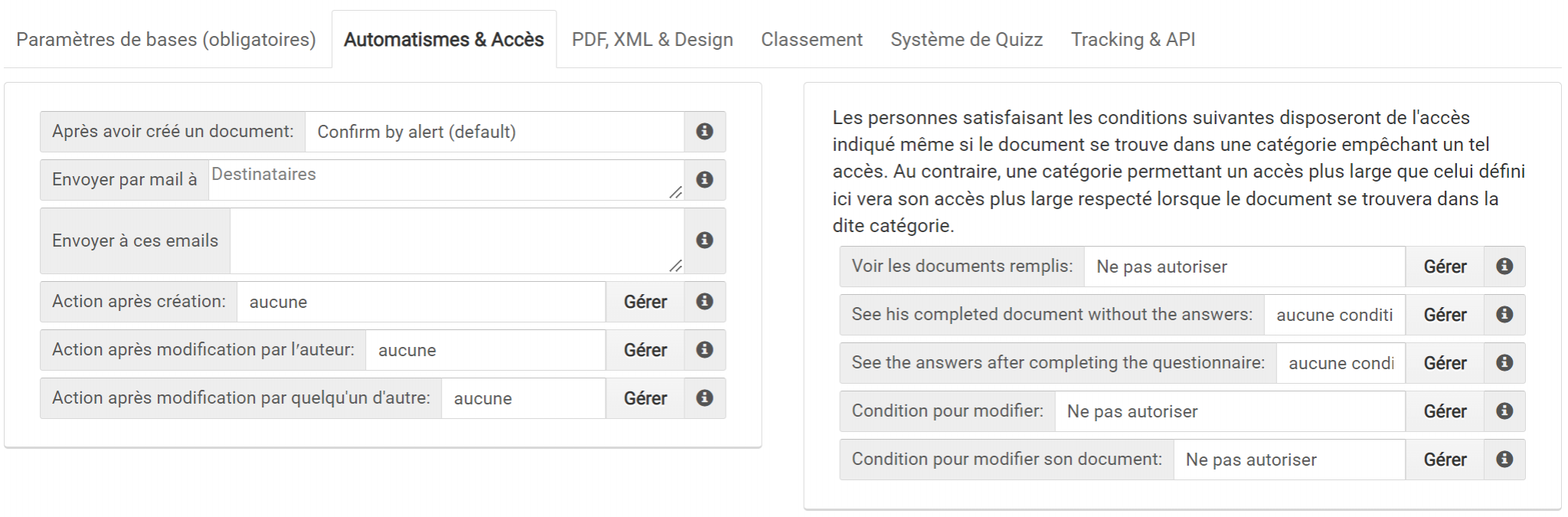Change the 'Action après création' selection from 'aucune'

tap(421, 302)
